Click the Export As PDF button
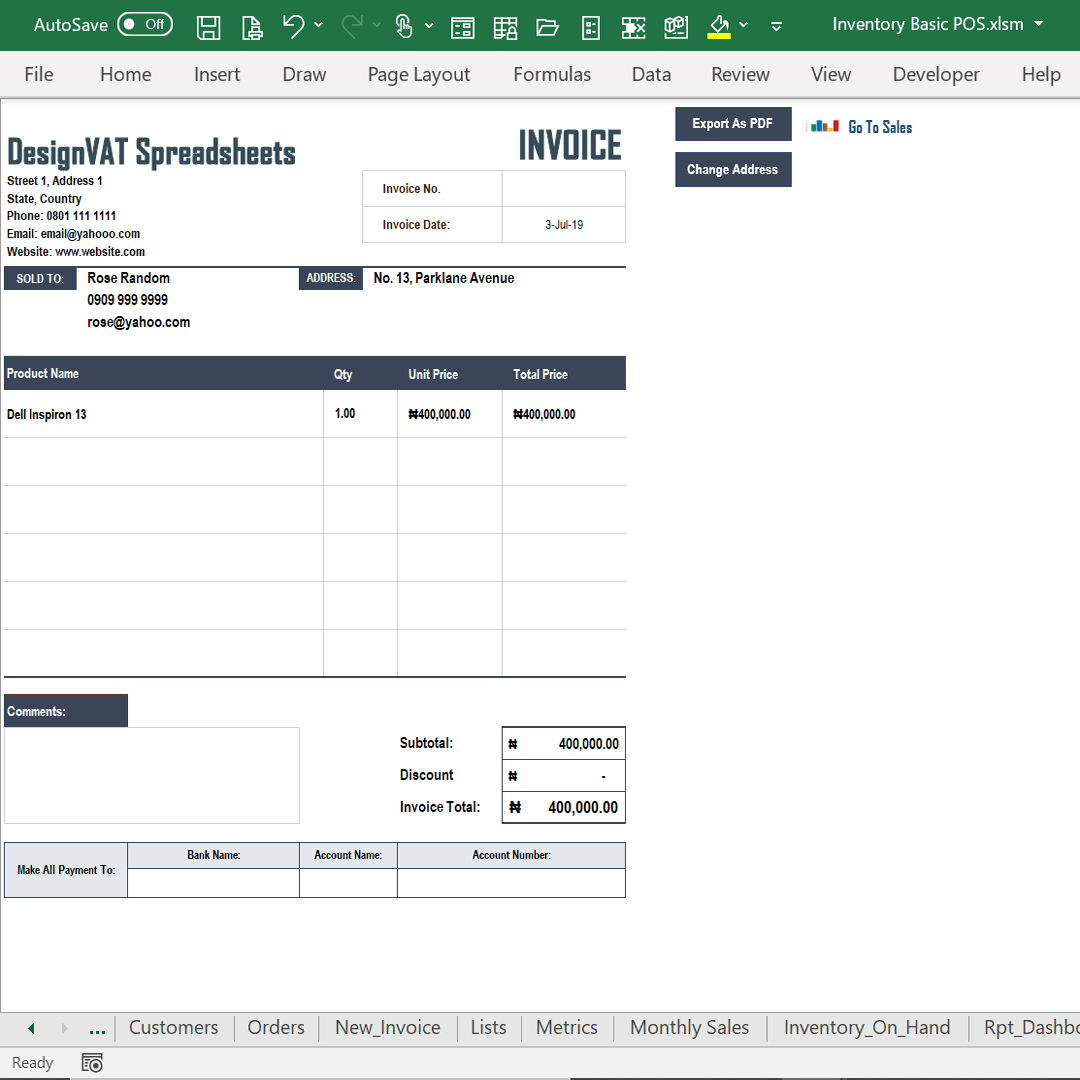Screen dimensions: 1080x1080 [733, 123]
